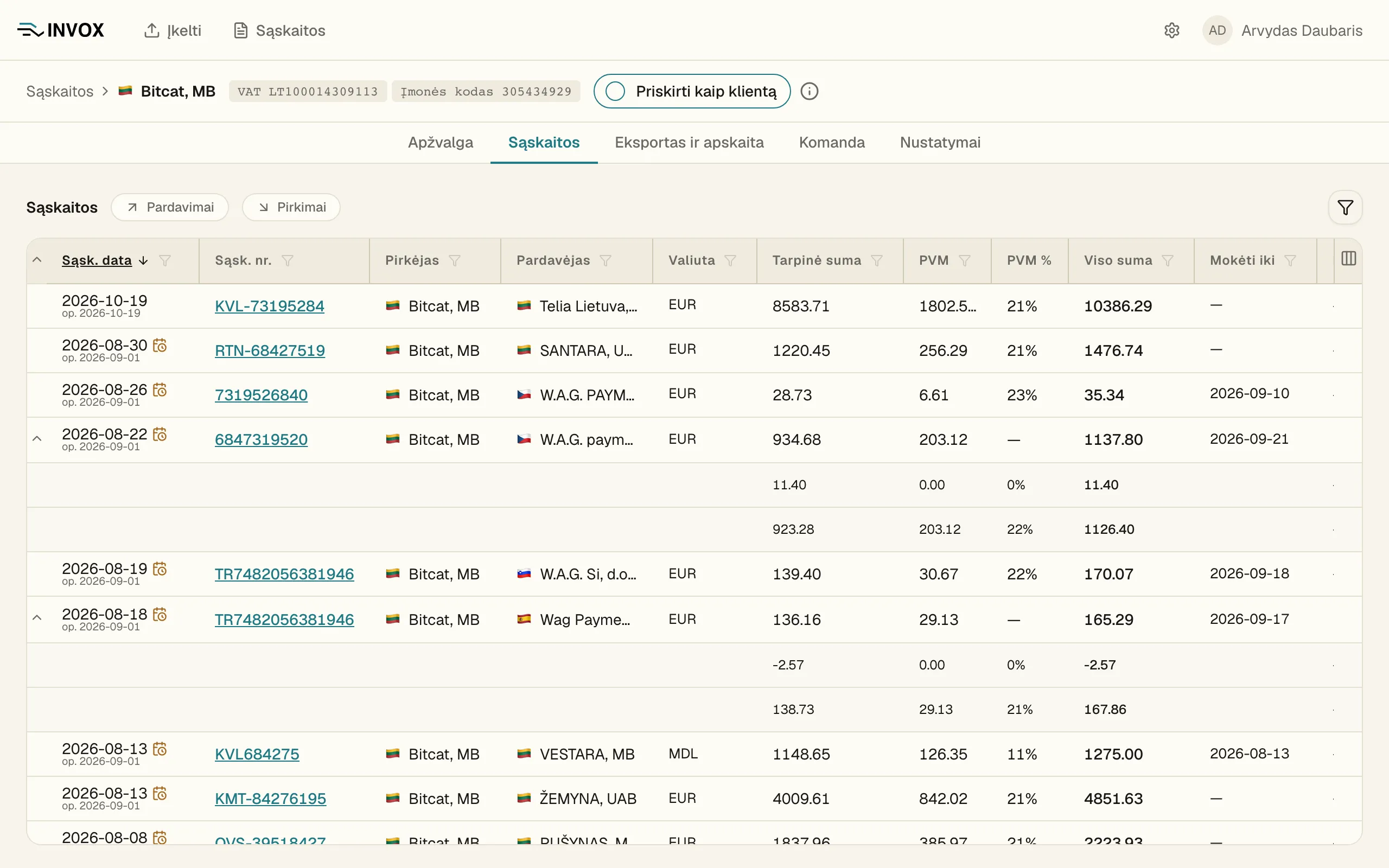Image resolution: width=1389 pixels, height=868 pixels.
Task: Click total amount 10386.29
Action: [1118, 306]
